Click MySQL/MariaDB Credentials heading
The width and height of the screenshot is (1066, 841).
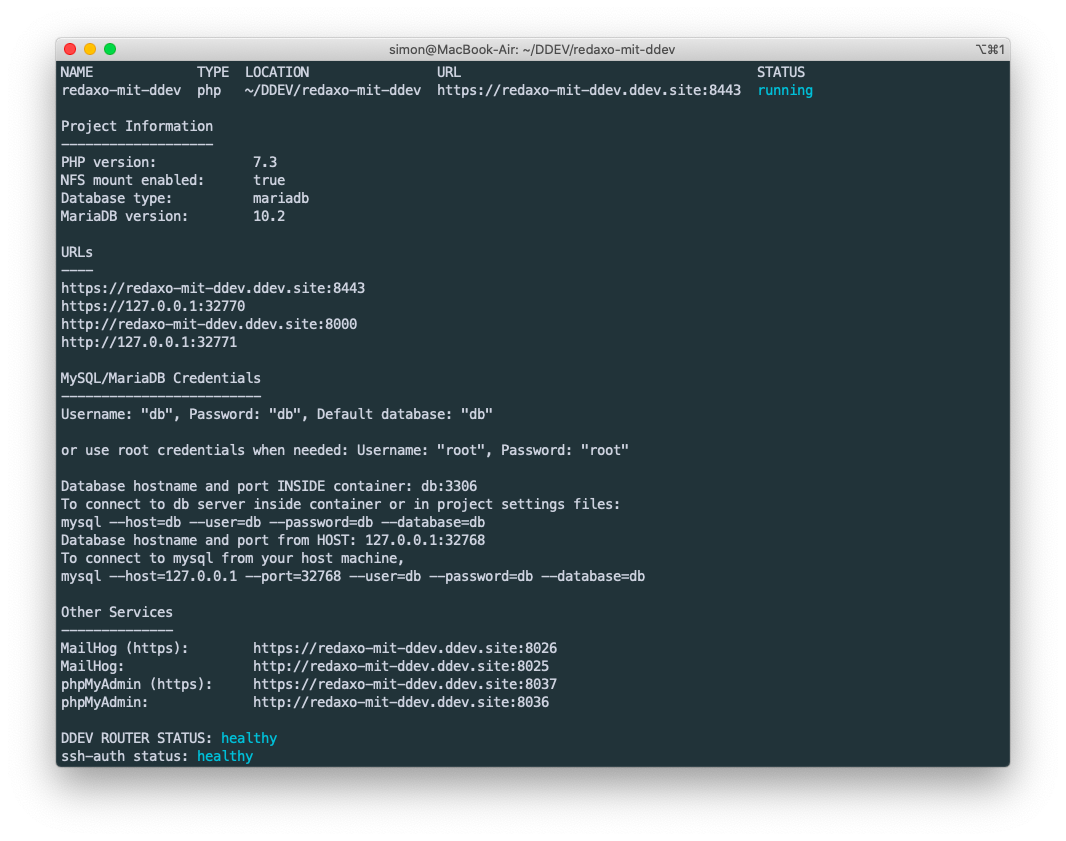(160, 378)
